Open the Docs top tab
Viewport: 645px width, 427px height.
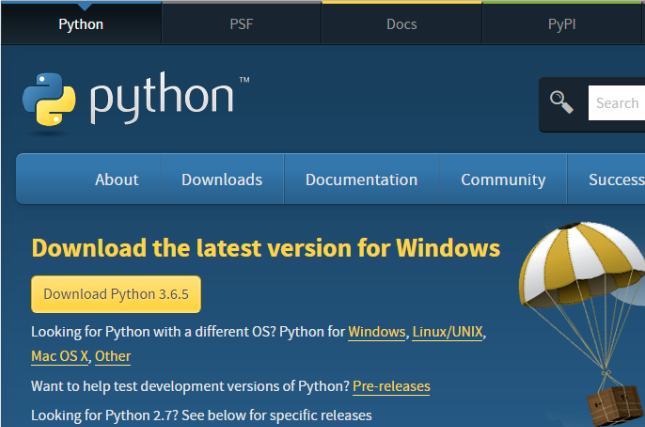401,24
